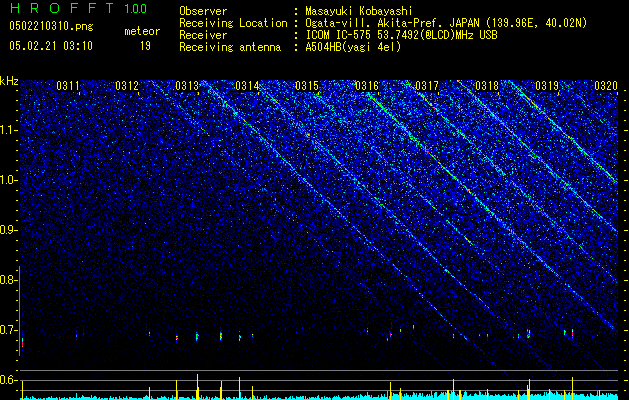Click the date stamp 05.02.21 03:10
Viewport: 629px width, 400px height.
51,46
